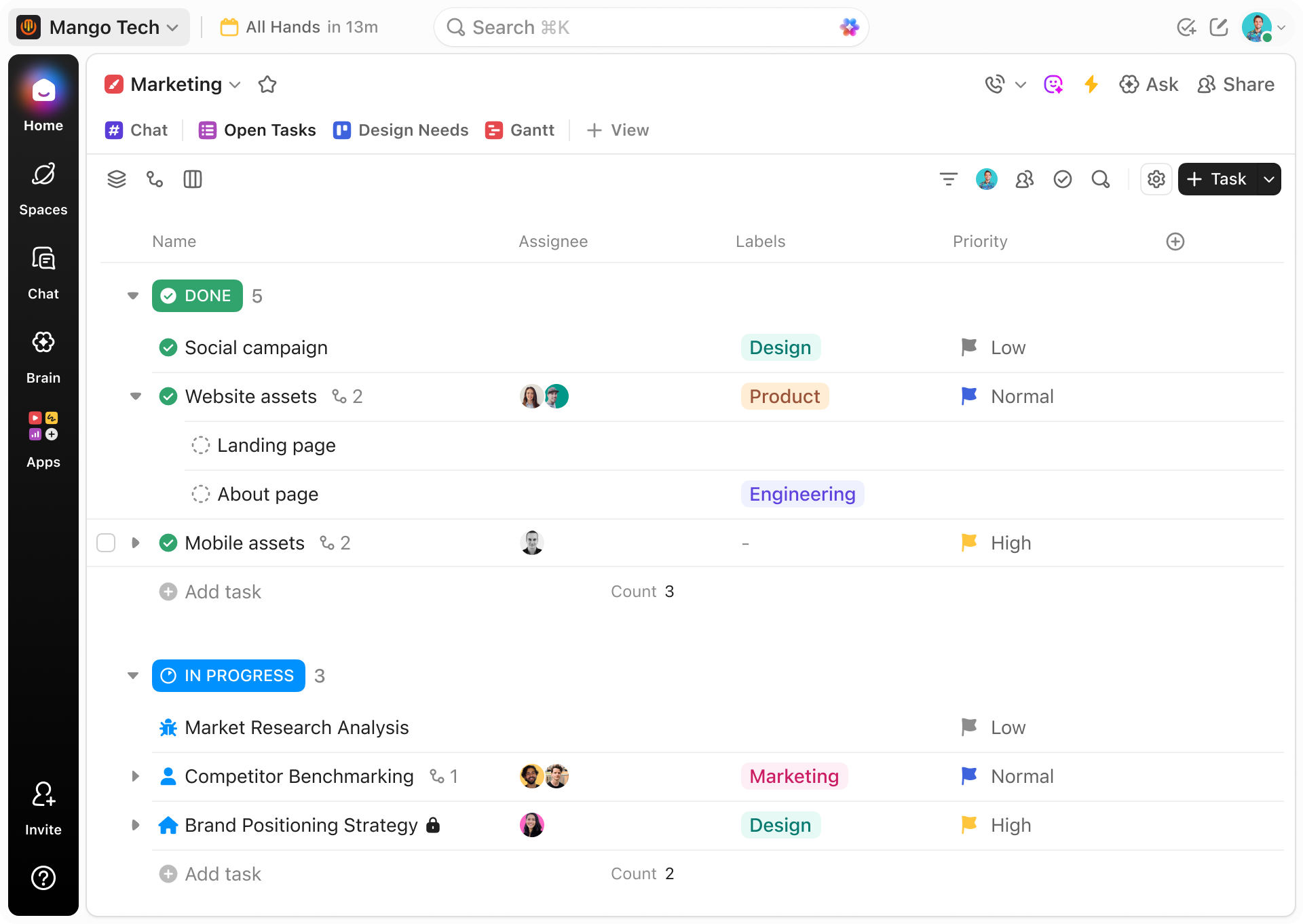Add a column with plus icon
Screen dimensions: 1303x924
pyautogui.click(x=1175, y=242)
